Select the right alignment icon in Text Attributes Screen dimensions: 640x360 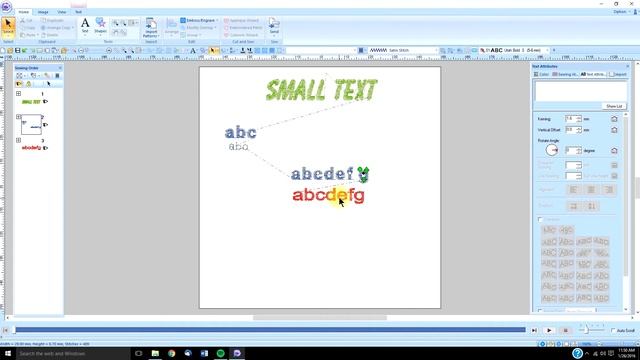(x=609, y=190)
